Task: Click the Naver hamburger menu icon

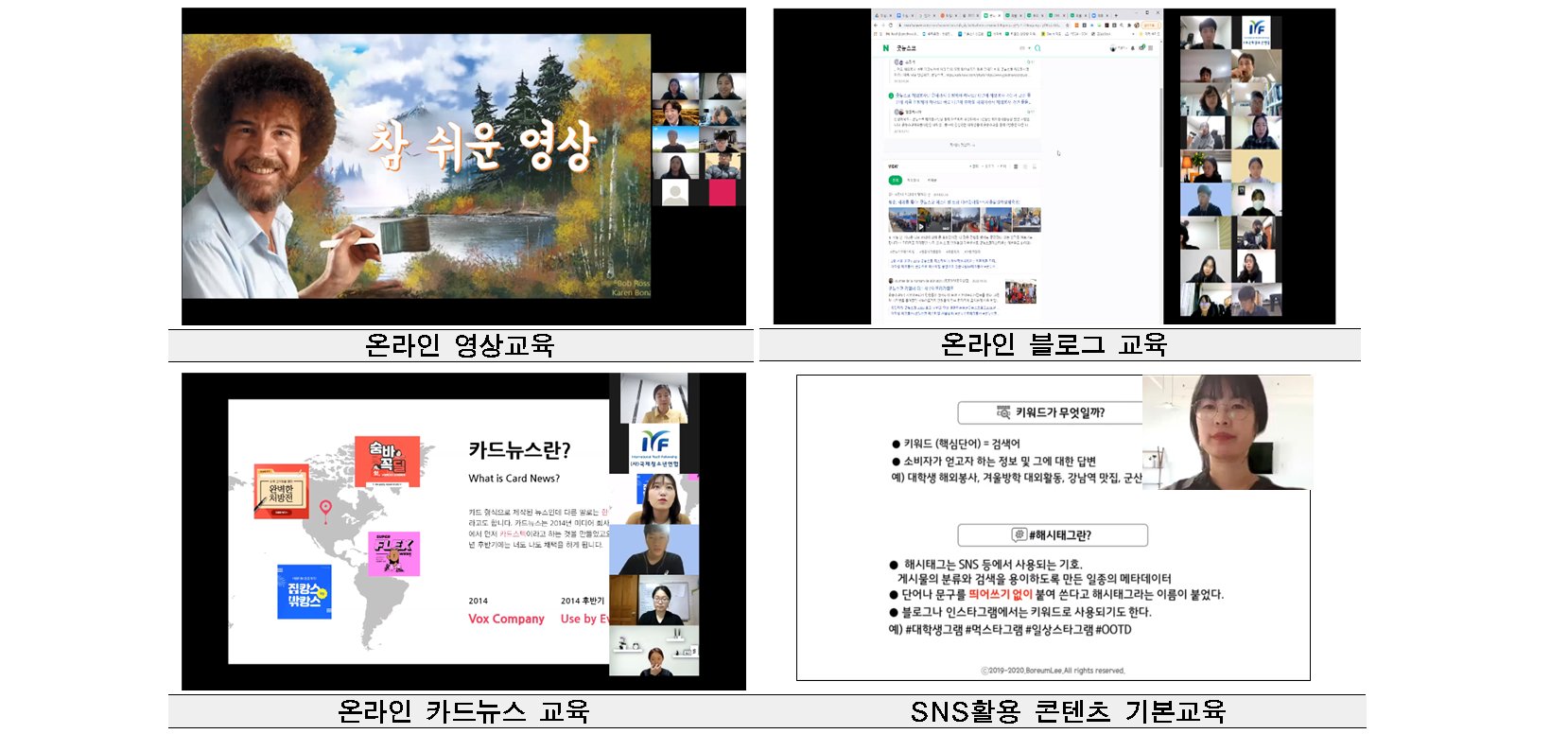Action: [x=1150, y=47]
